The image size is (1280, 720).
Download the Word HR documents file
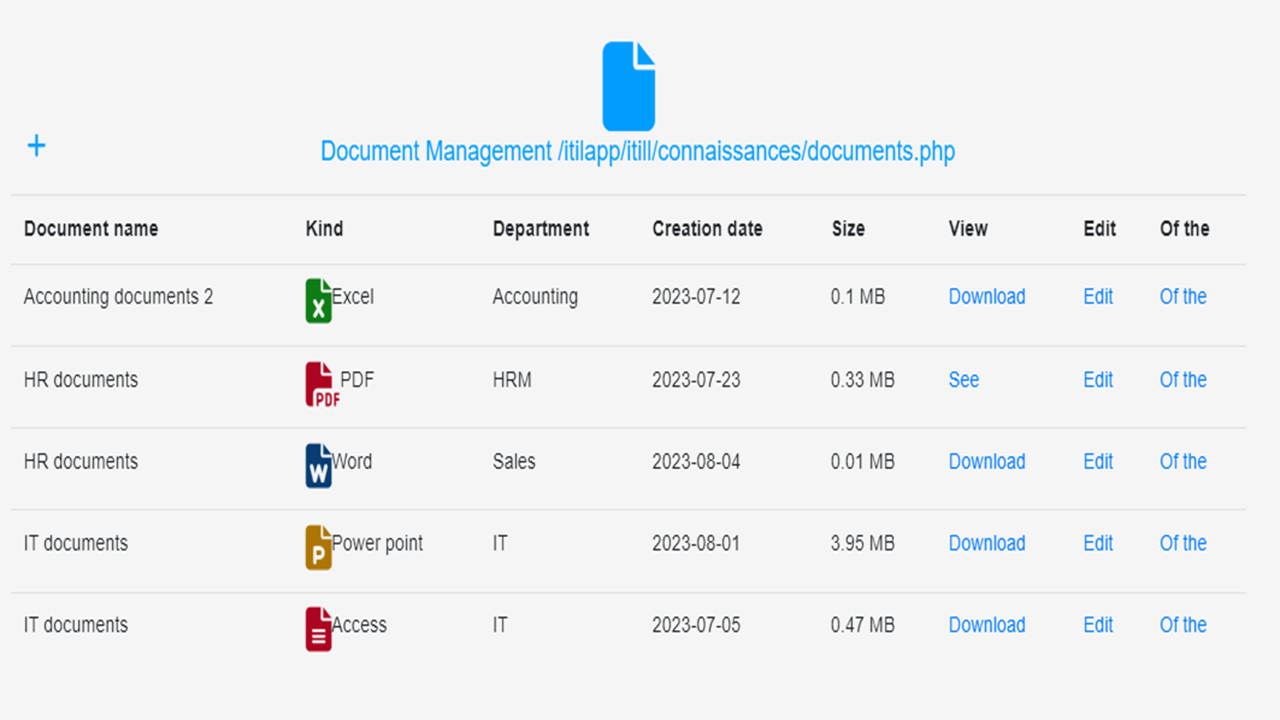pyautogui.click(x=986, y=462)
